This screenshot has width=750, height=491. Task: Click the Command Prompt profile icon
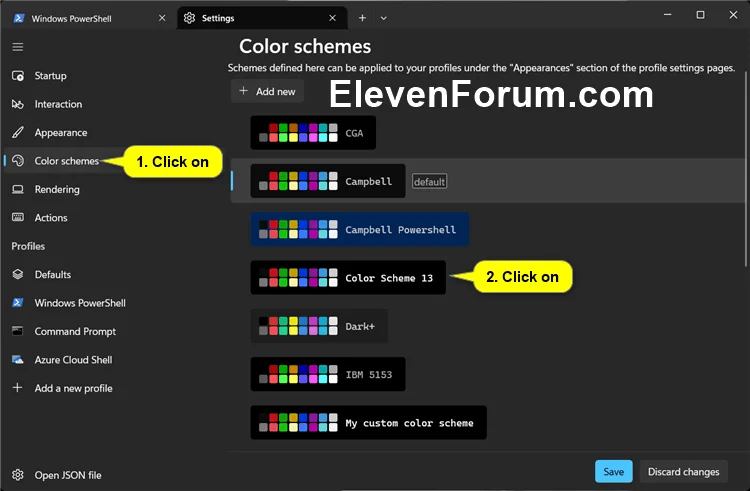(x=18, y=331)
